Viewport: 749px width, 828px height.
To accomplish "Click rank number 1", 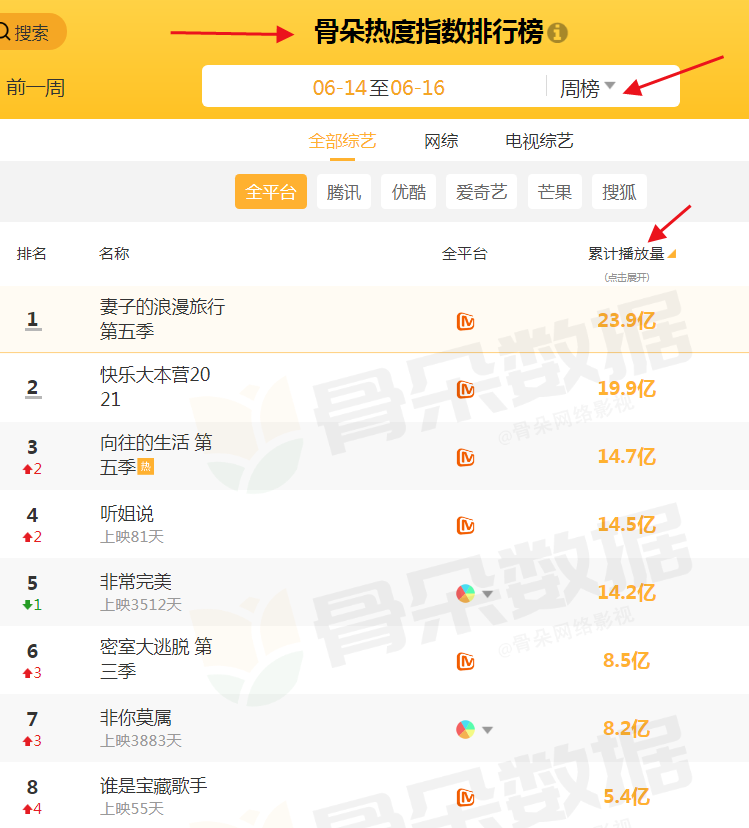I will (x=33, y=319).
